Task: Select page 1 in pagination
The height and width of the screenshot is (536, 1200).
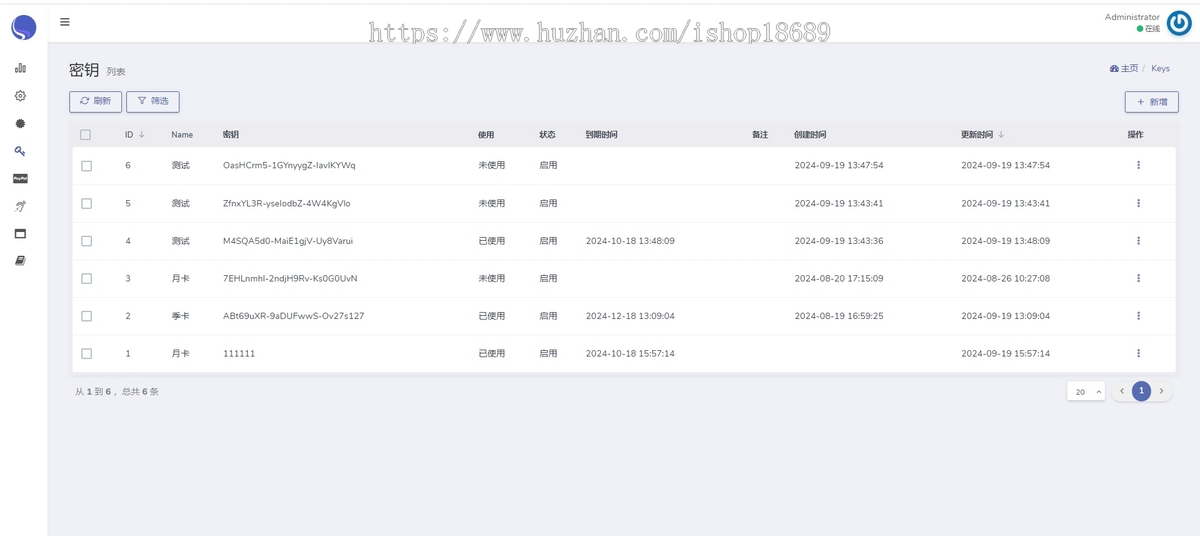Action: 1141,391
